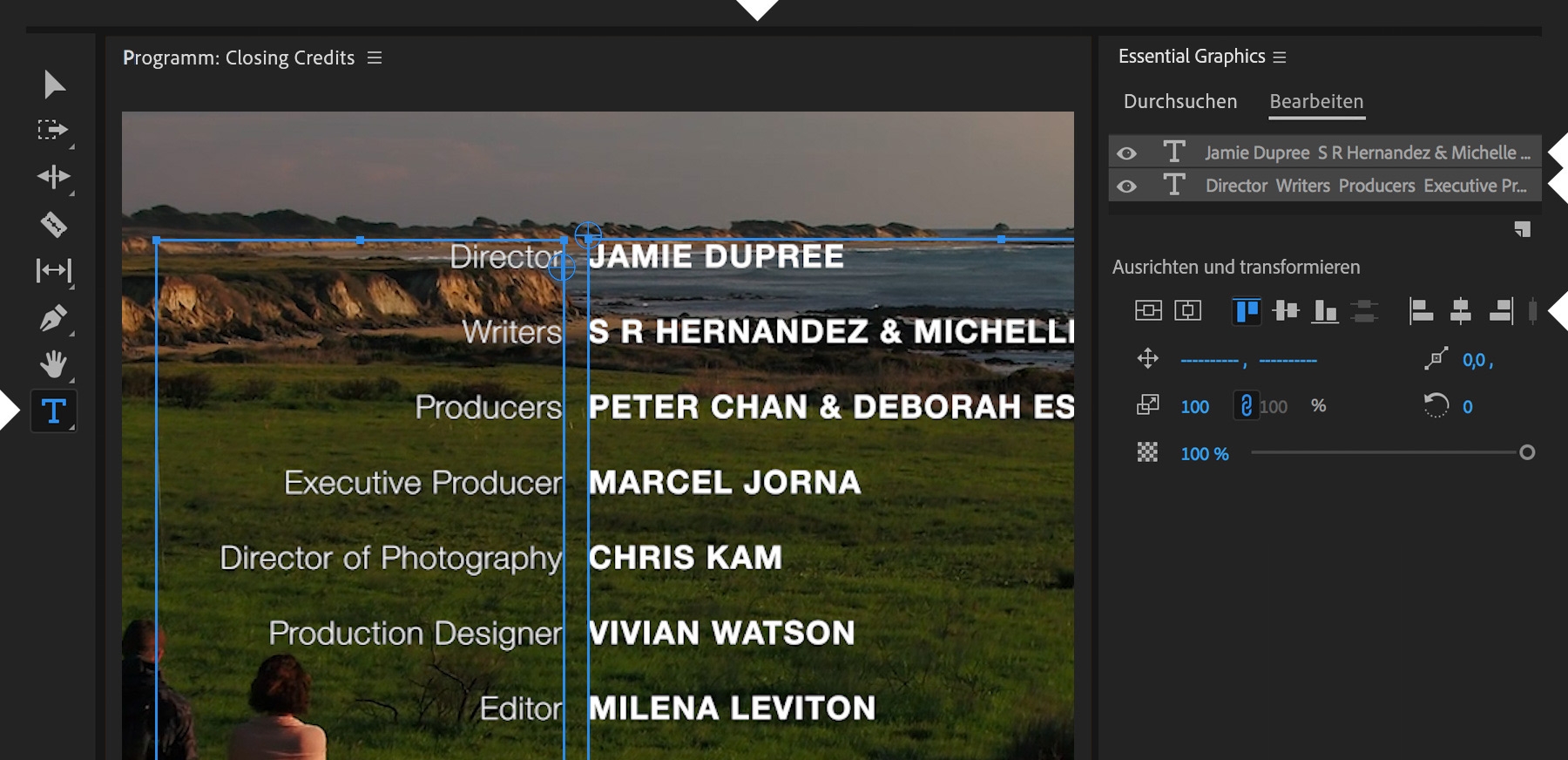Hide the Director Writers text layer
The image size is (1568, 760).
pyautogui.click(x=1126, y=187)
